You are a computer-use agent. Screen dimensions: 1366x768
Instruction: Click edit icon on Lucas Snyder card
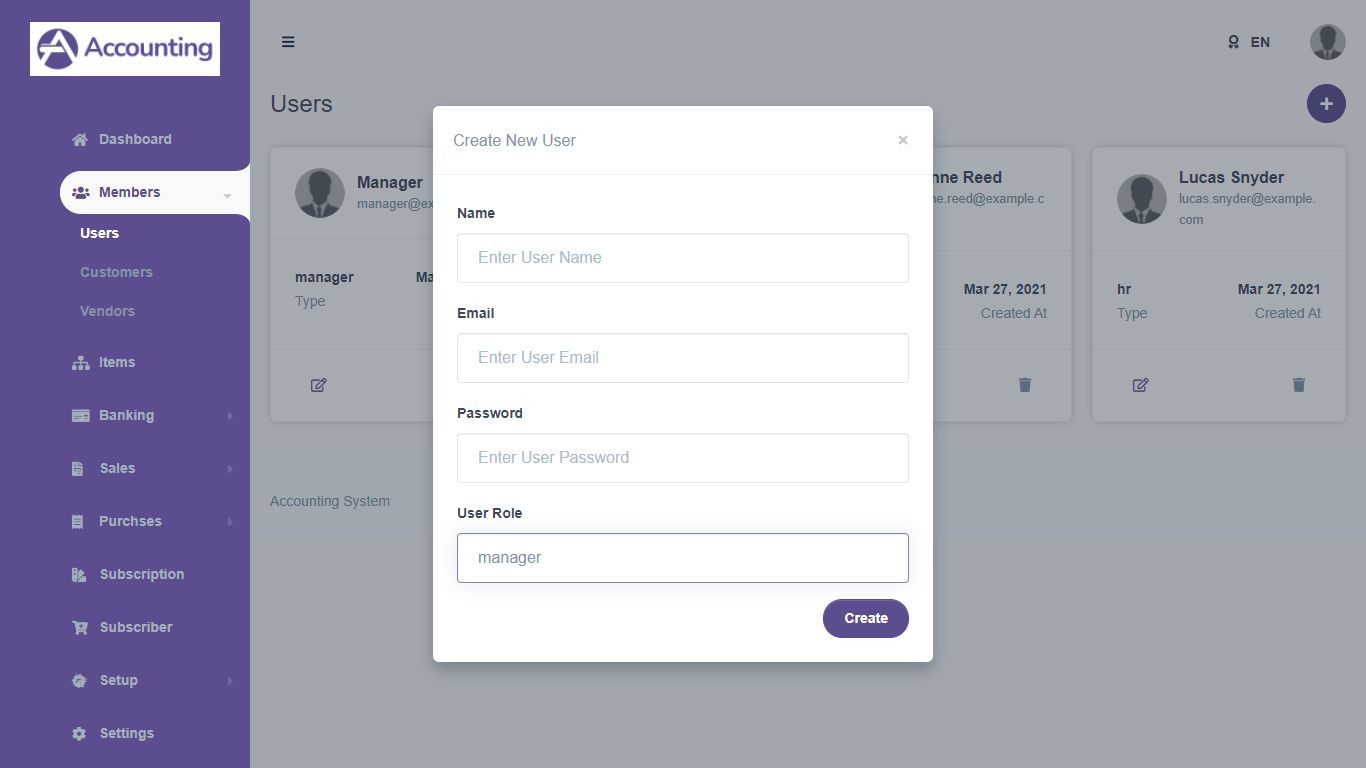click(1140, 385)
